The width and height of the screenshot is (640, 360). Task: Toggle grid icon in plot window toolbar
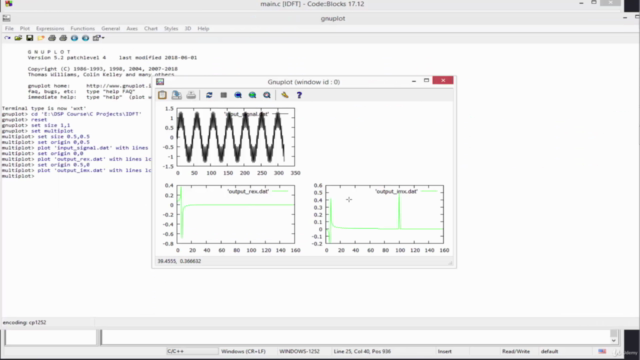224,95
